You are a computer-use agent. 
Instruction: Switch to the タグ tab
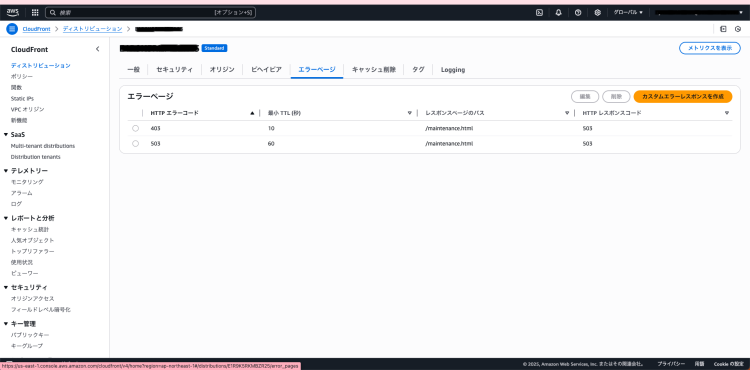pos(418,70)
